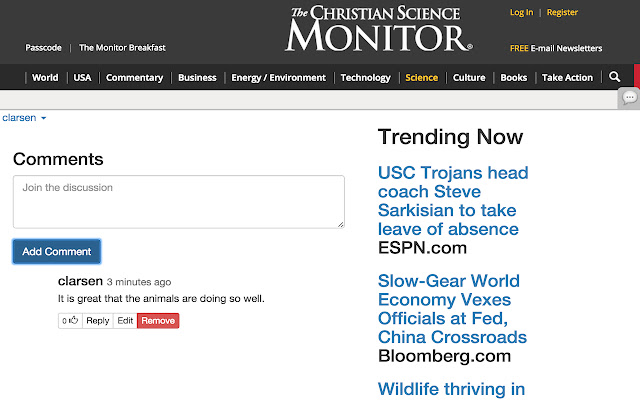Remove the clarsen comment

click(158, 321)
